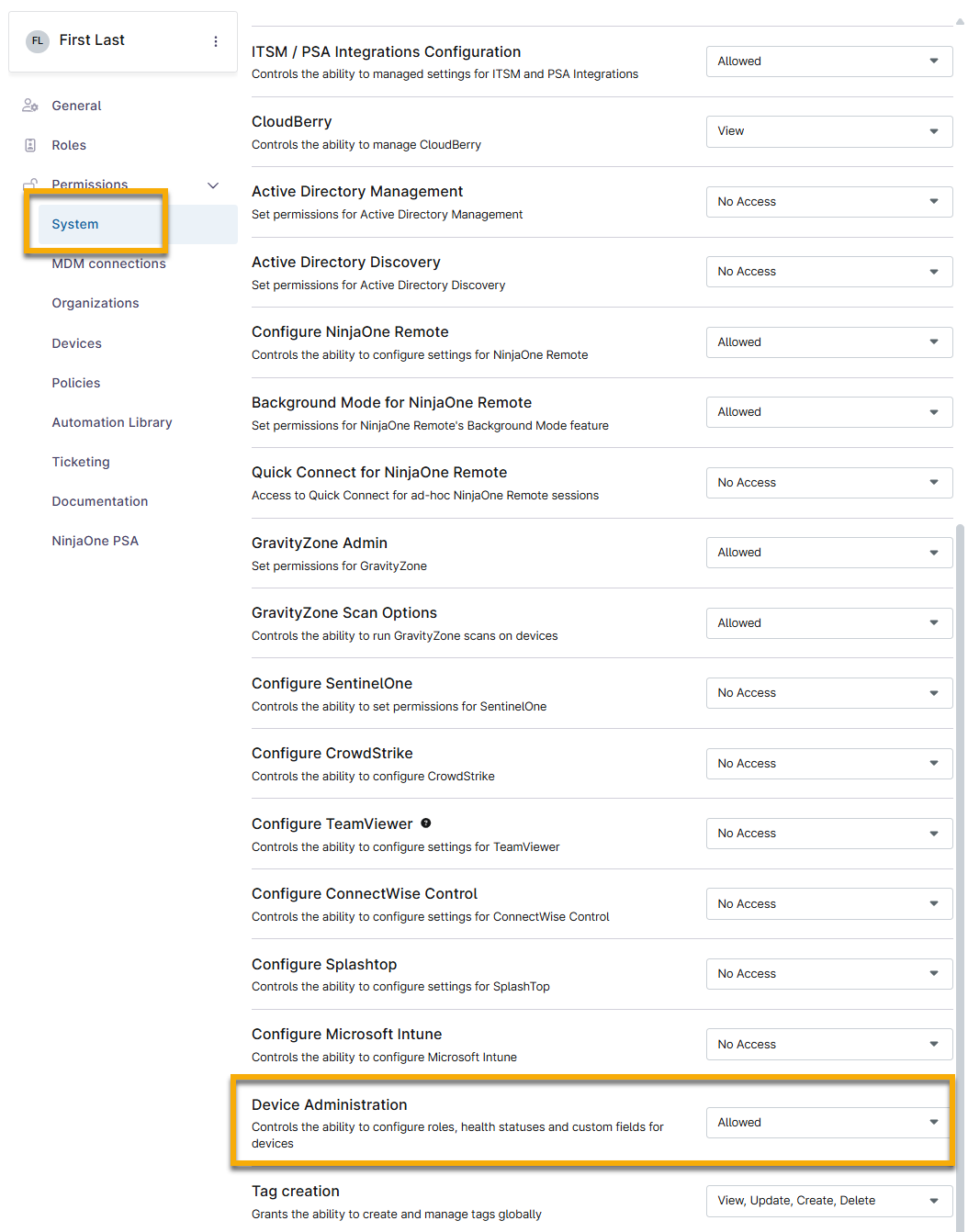Open the Ticketing permissions page
Screen dimensions: 968x1232
pyautogui.click(x=81, y=462)
